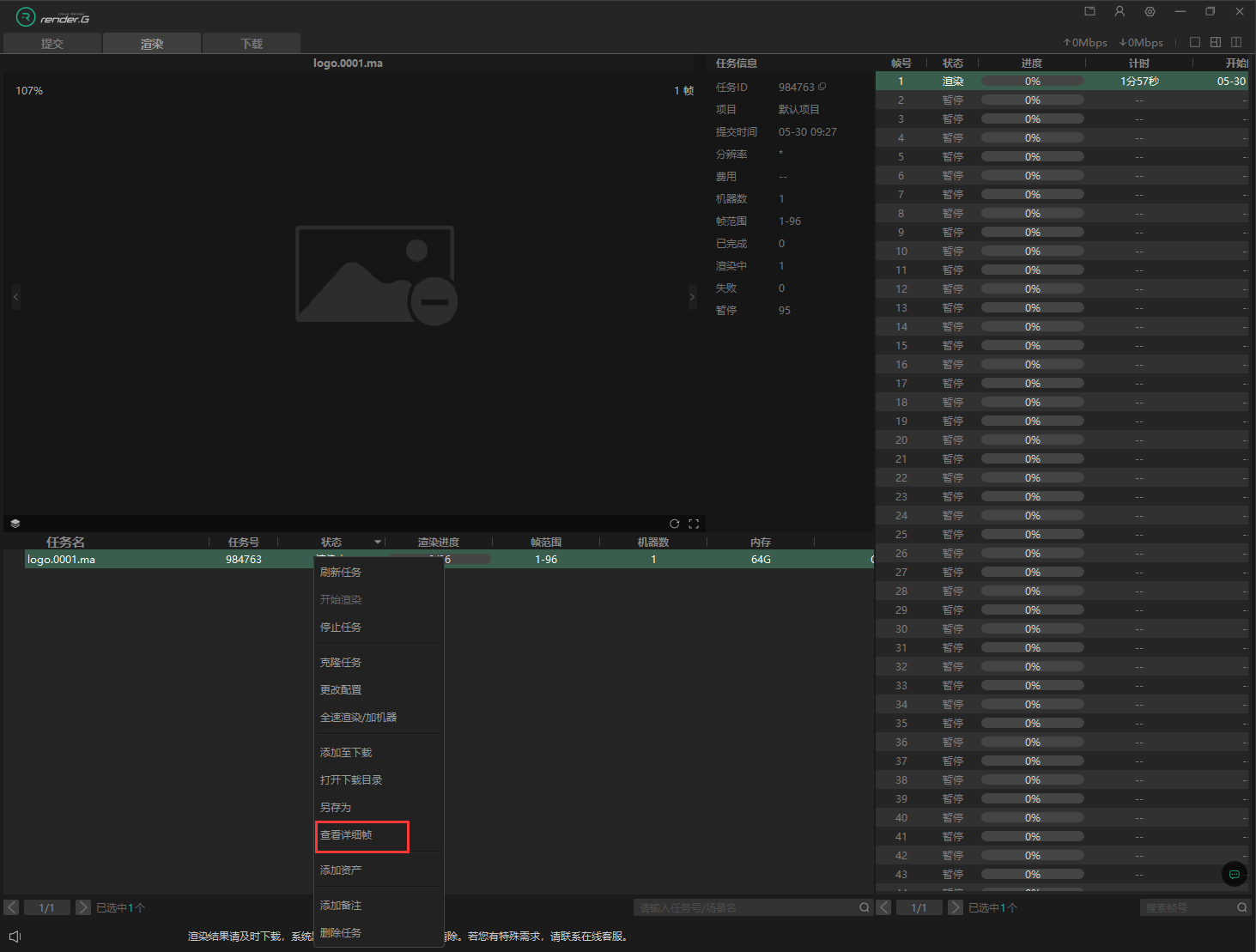This screenshot has height=952, width=1256.
Task: Enter fullscreen preview mode
Action: (x=694, y=524)
